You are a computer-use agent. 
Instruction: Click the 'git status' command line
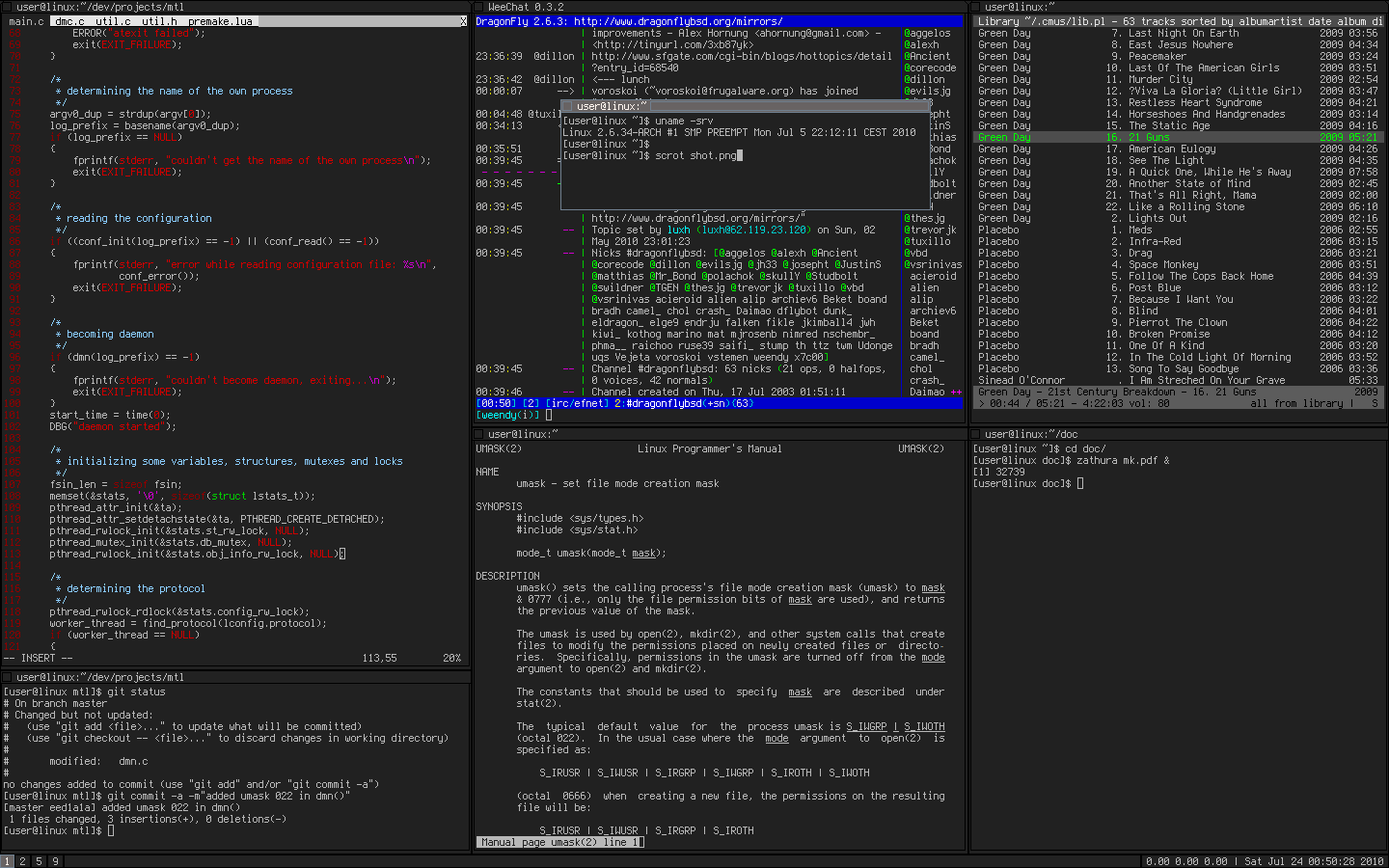(136, 692)
